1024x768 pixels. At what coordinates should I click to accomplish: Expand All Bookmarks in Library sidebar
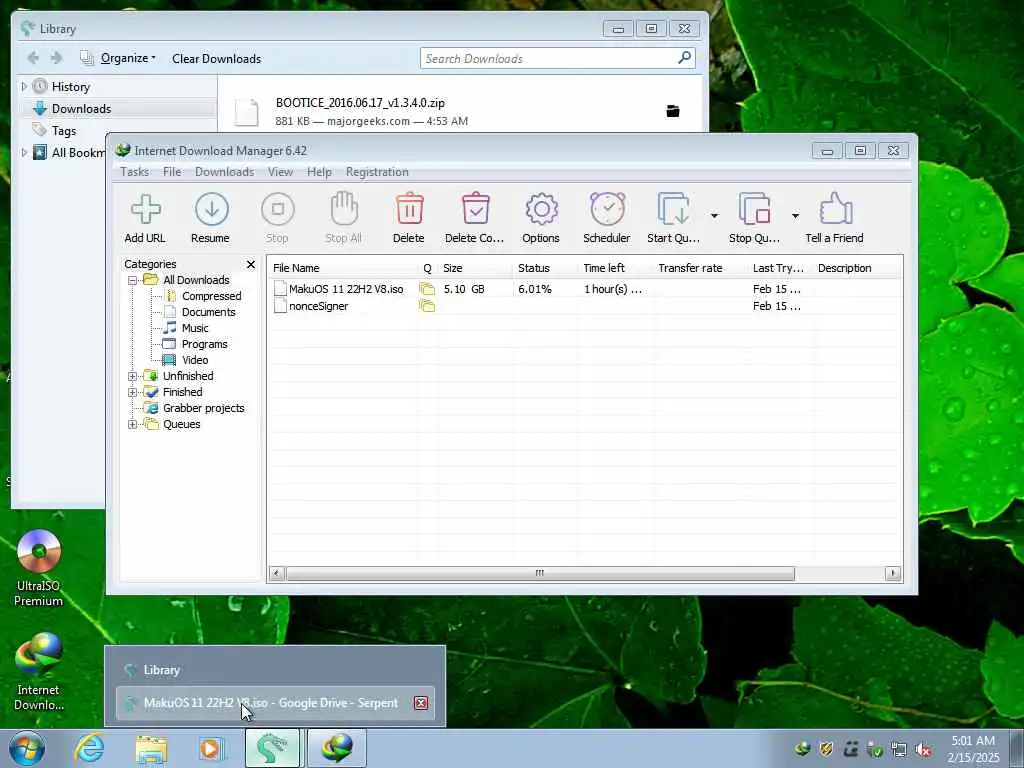[x=24, y=152]
